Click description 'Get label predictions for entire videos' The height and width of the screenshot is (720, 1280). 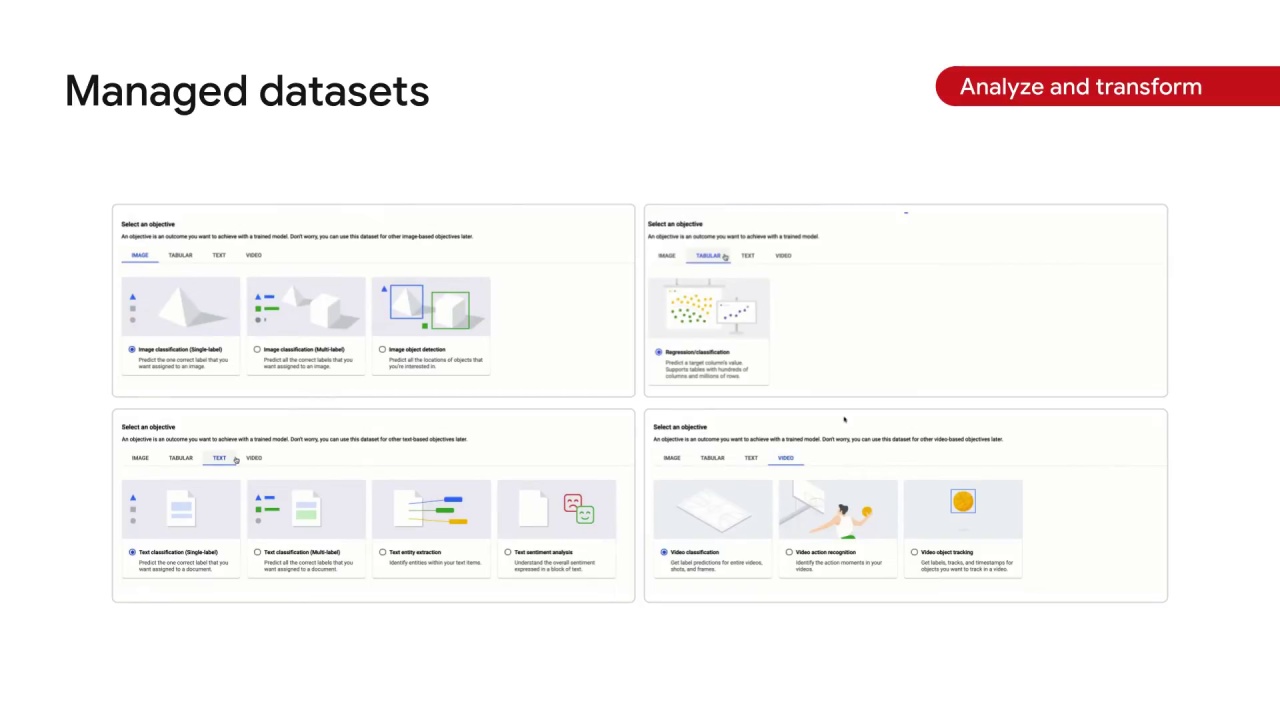pos(716,565)
